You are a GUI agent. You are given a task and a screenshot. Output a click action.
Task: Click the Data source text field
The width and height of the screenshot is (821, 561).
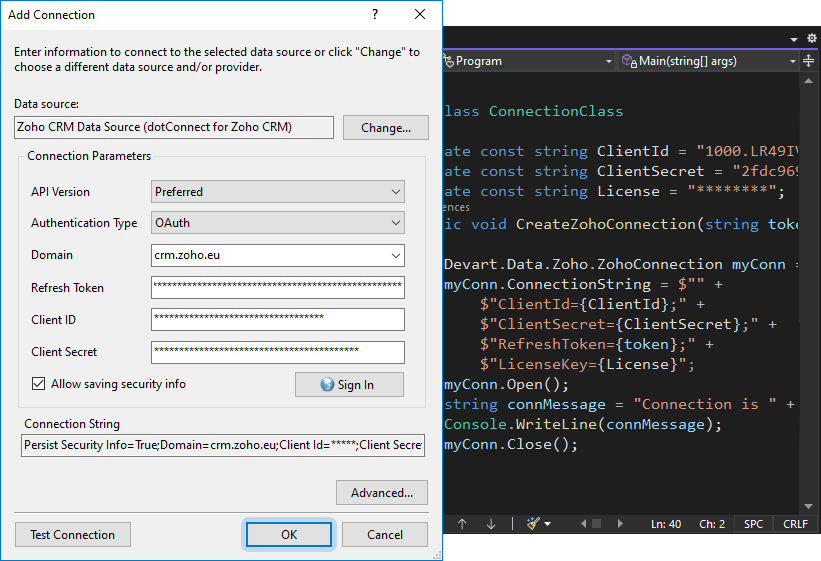click(x=174, y=127)
